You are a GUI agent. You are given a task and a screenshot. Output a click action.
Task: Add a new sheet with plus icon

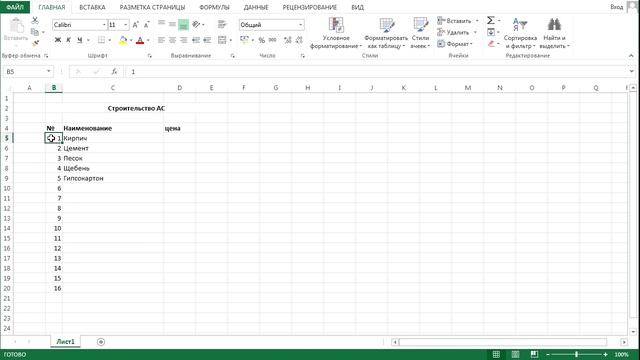tap(101, 342)
